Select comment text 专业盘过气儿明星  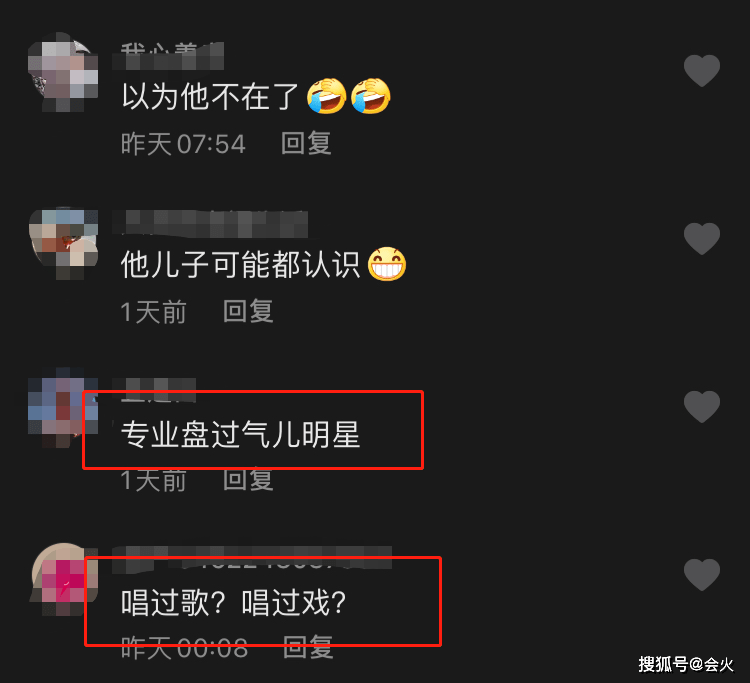pyautogui.click(x=240, y=434)
